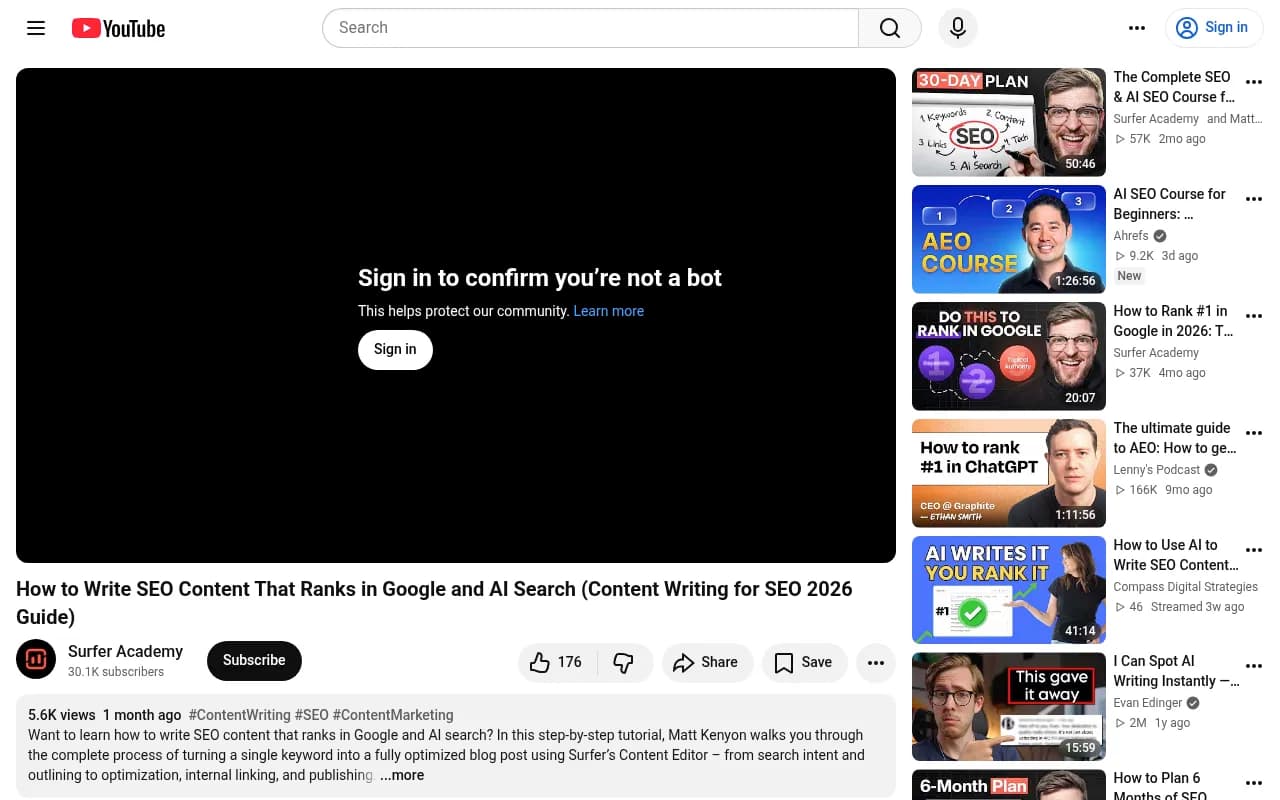Open Surfer Academy channel avatar
This screenshot has width=1280, height=800.
tap(36, 659)
